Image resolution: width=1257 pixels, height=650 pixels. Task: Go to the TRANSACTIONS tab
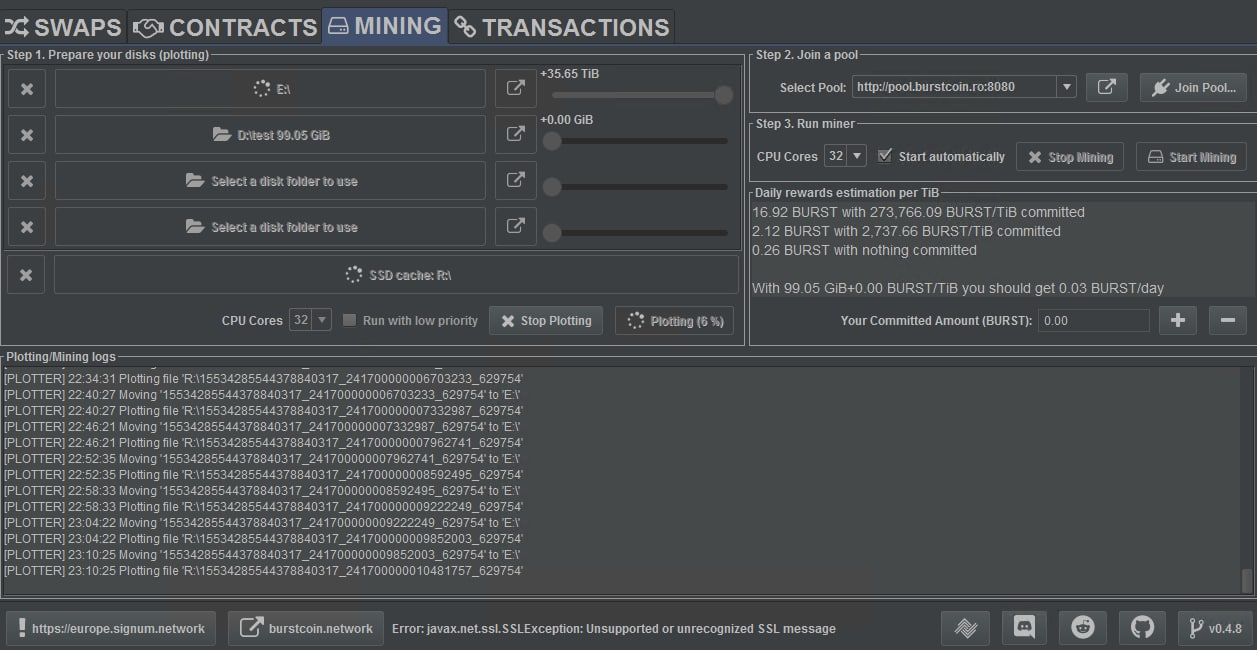(561, 27)
